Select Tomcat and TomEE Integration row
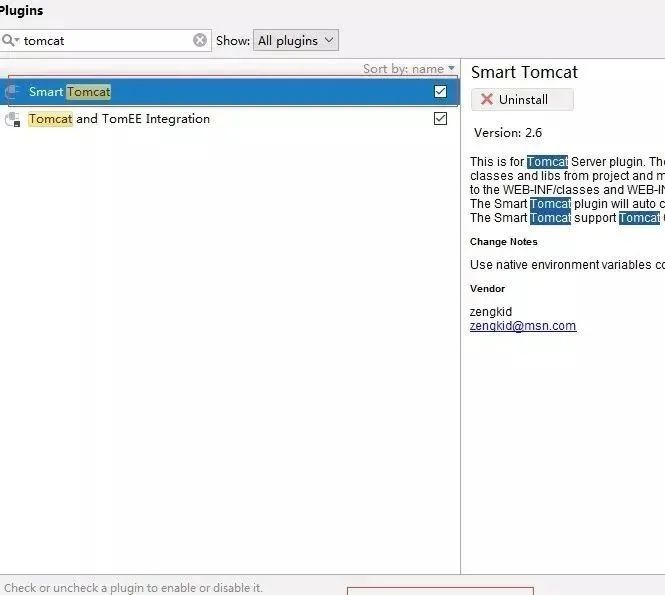Screen dimensions: 665x595 (x=229, y=119)
